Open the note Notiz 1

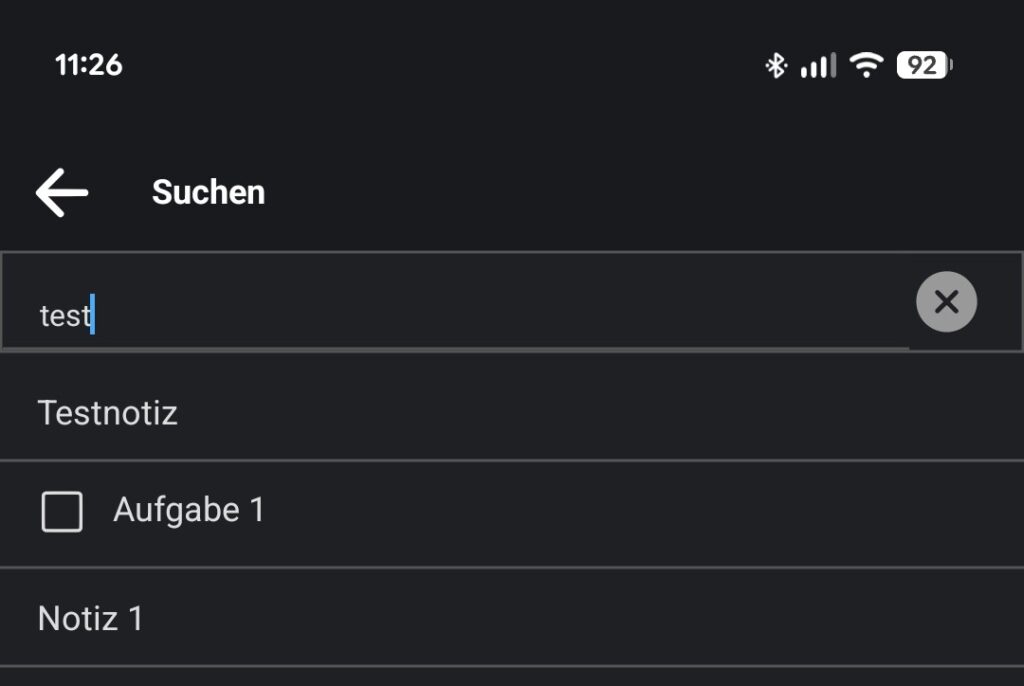tap(90, 618)
